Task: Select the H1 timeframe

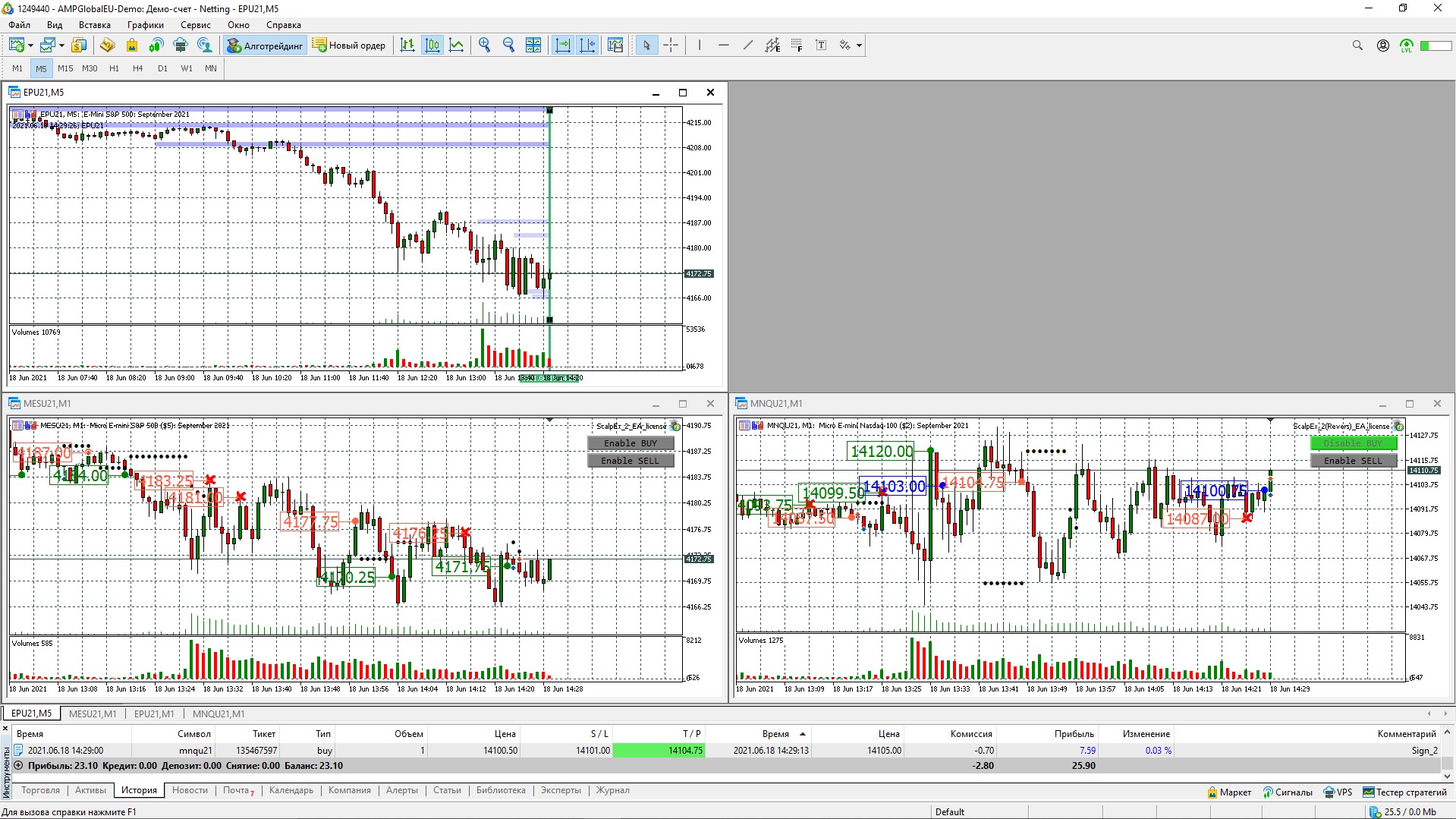Action: click(114, 68)
